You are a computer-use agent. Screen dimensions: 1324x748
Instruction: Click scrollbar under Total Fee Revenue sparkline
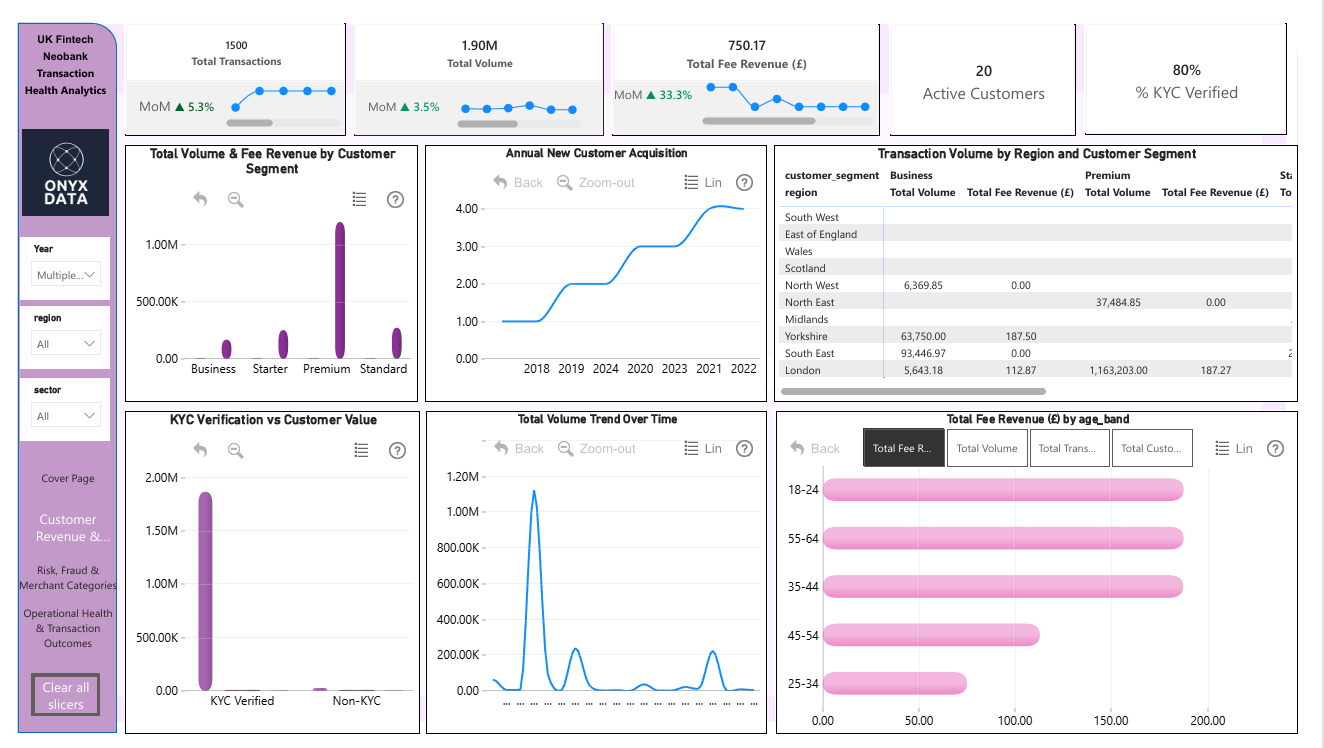click(x=759, y=120)
